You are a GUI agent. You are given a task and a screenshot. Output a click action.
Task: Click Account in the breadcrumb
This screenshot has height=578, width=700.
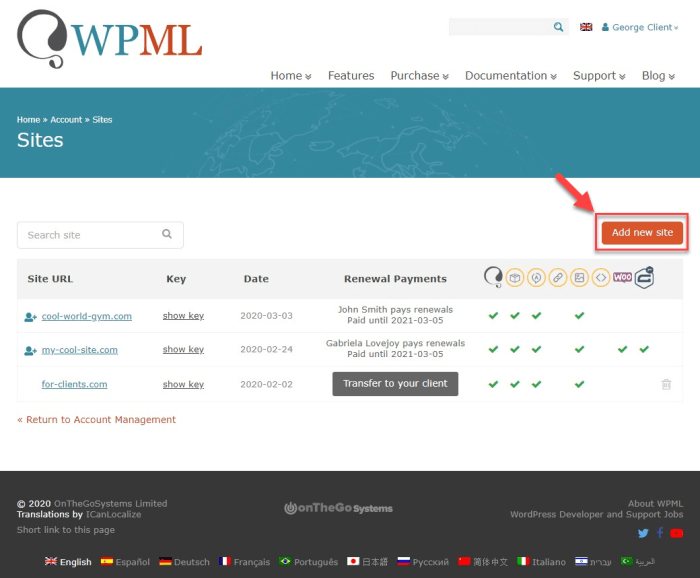pyautogui.click(x=66, y=120)
